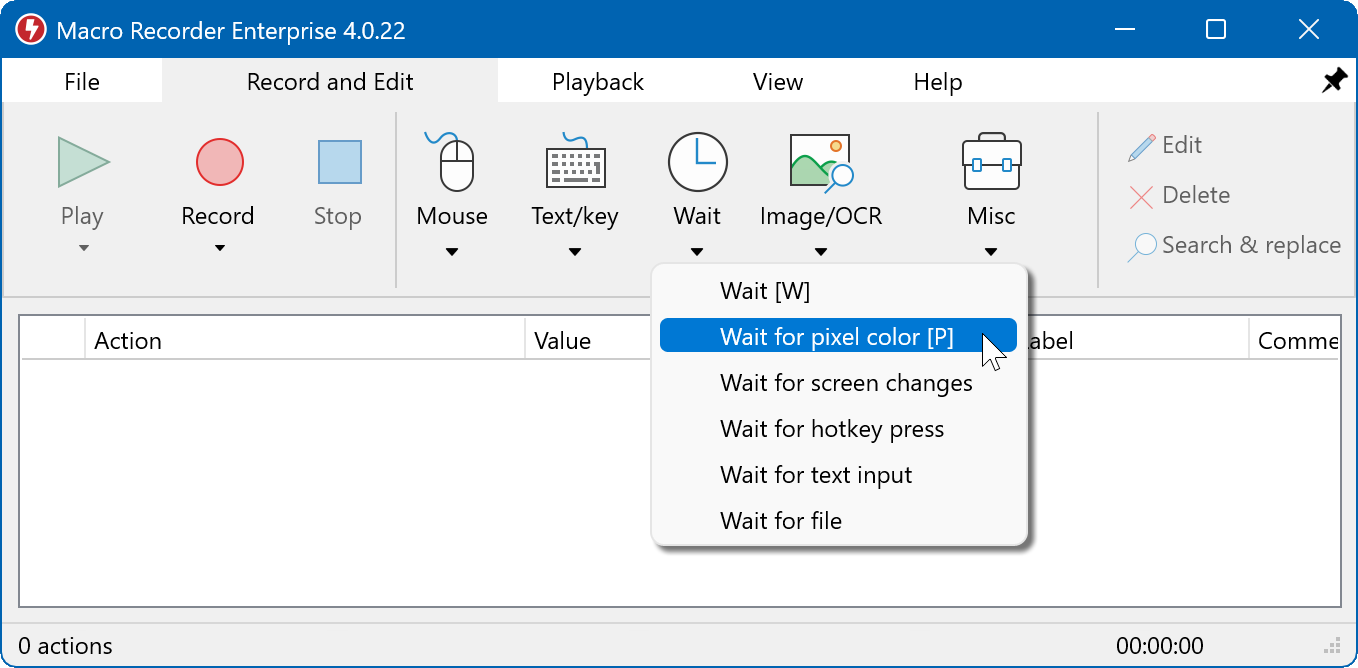
Task: Start recording with the red Record icon
Action: [x=219, y=162]
